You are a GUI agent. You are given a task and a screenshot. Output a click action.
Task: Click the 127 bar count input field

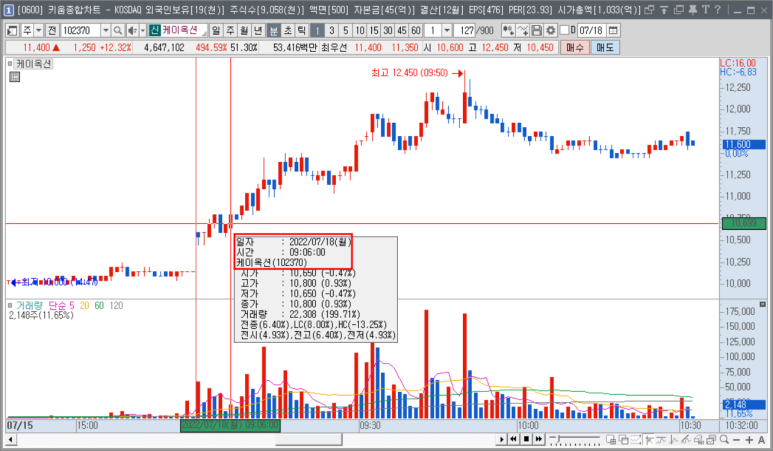click(466, 31)
